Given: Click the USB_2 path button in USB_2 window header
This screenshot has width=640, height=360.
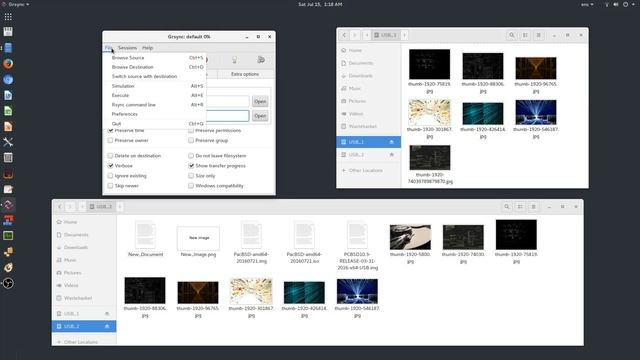Looking at the screenshot, I should click(101, 207).
